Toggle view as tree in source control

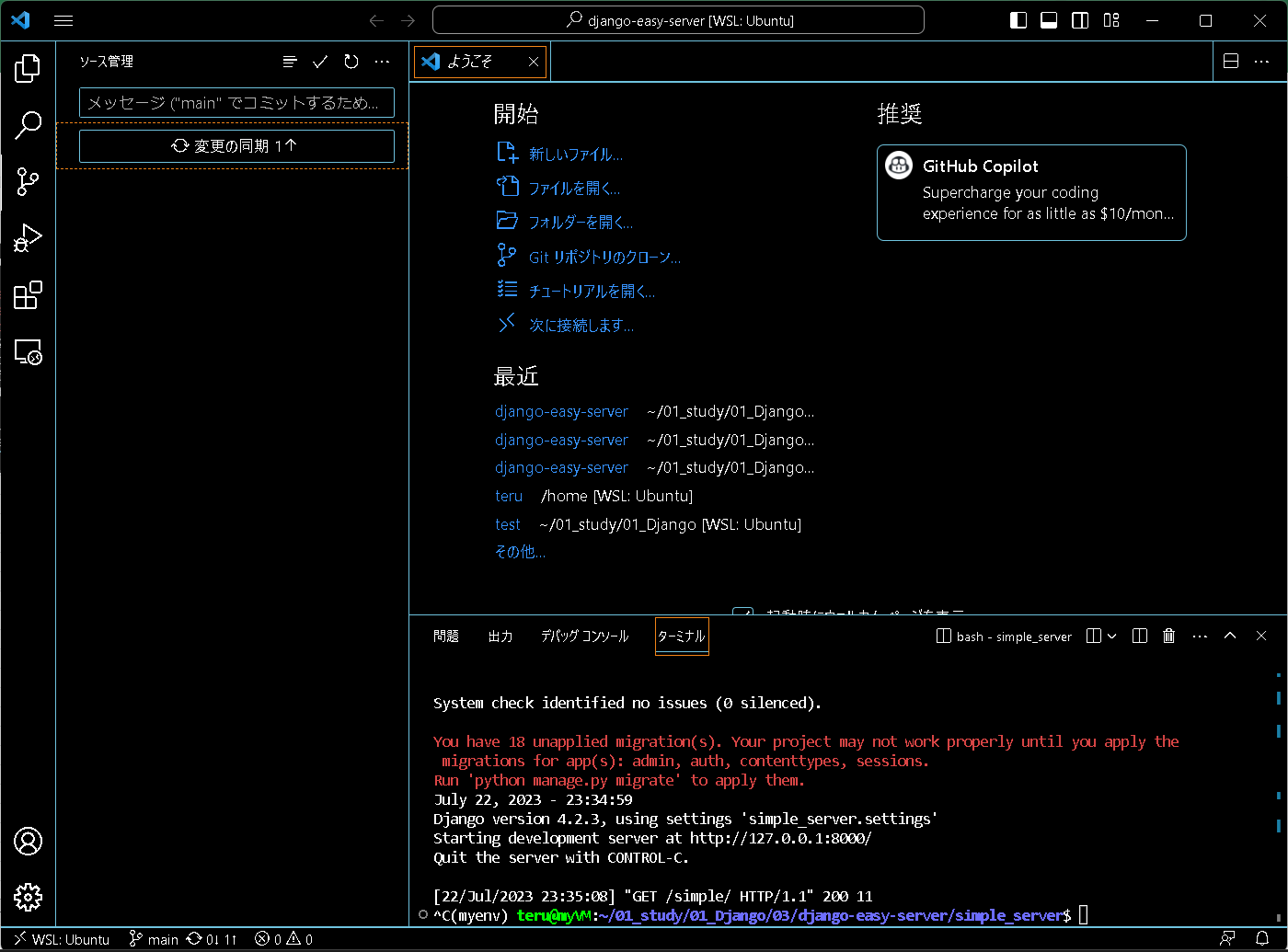(x=290, y=62)
